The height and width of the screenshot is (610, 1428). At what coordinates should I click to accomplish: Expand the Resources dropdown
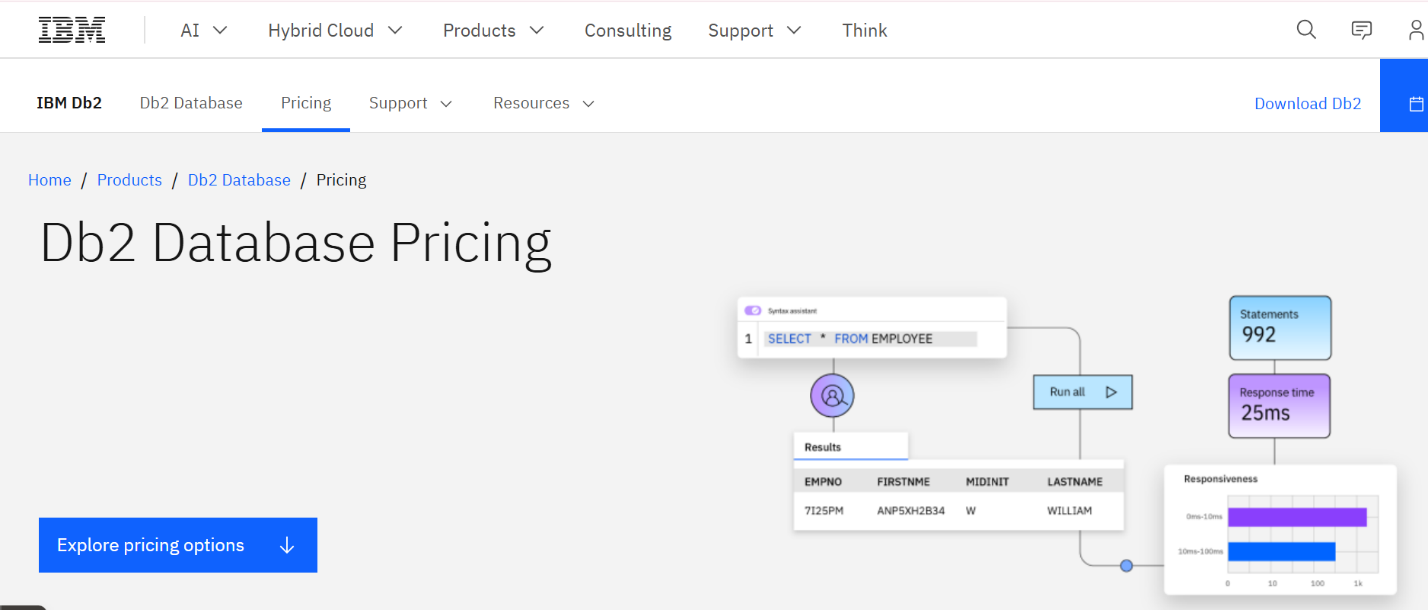click(544, 103)
